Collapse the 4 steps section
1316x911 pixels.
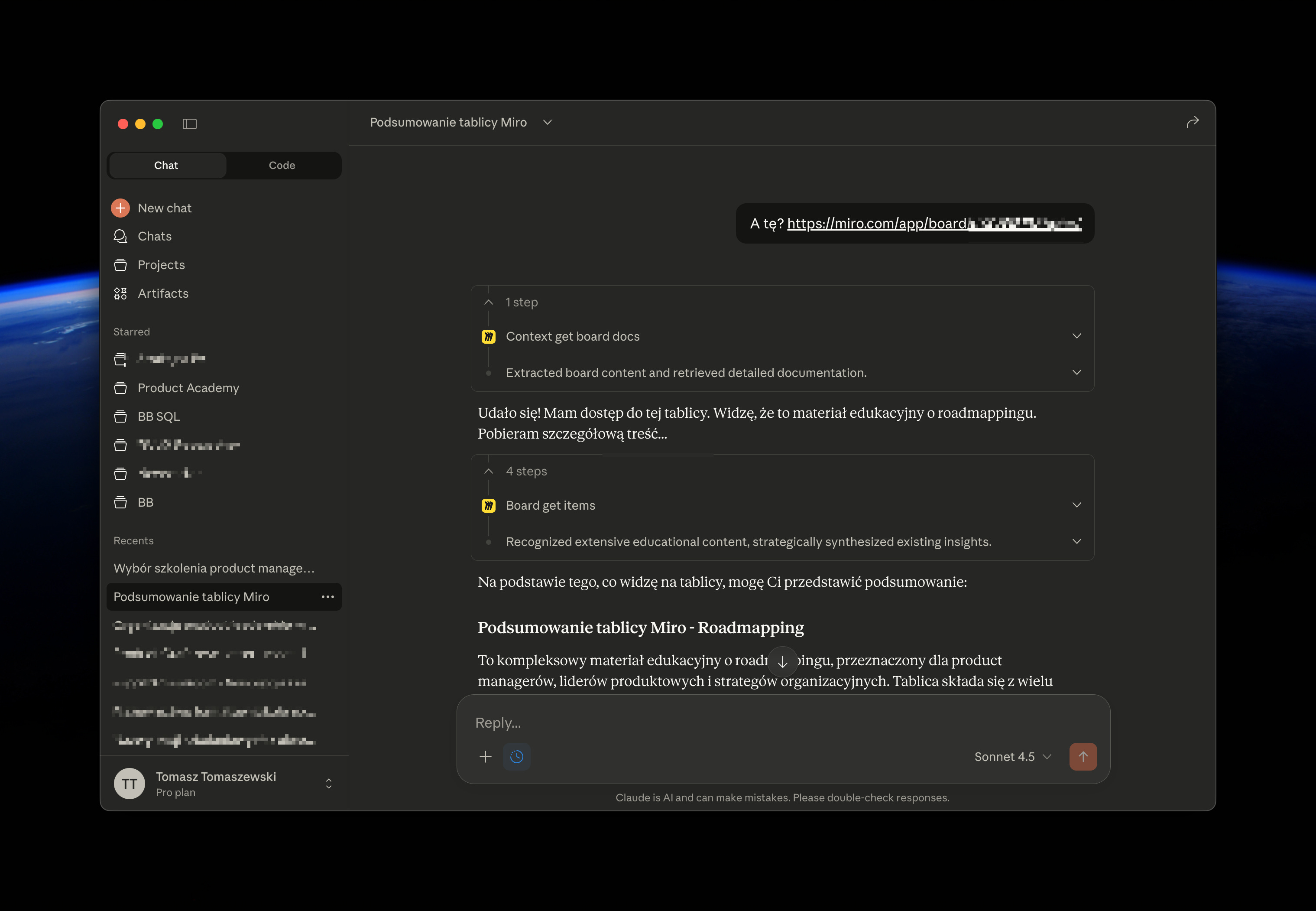489,472
